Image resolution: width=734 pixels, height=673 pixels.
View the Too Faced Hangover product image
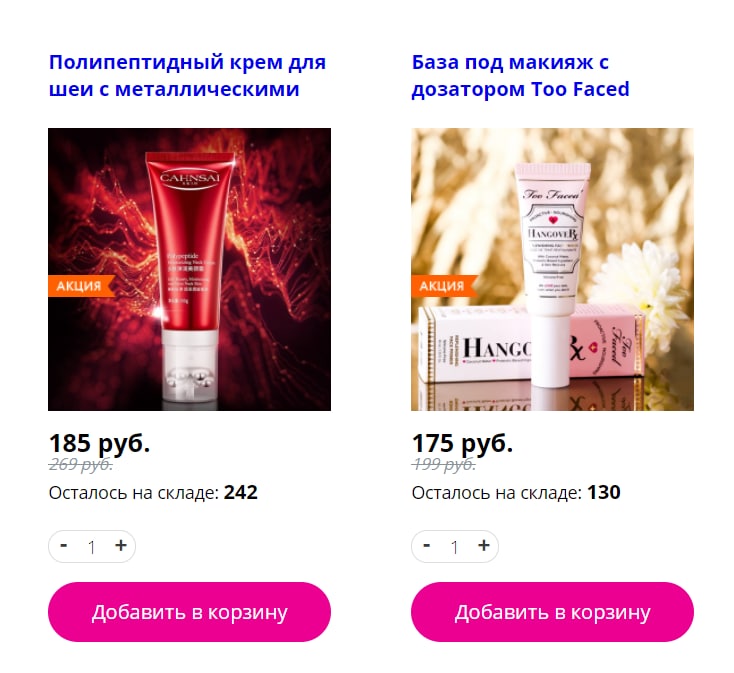(552, 270)
